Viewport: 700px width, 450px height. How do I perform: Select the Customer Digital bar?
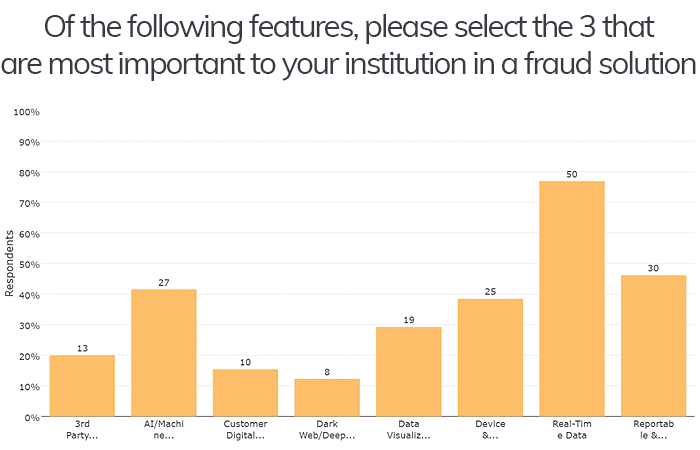pos(246,393)
